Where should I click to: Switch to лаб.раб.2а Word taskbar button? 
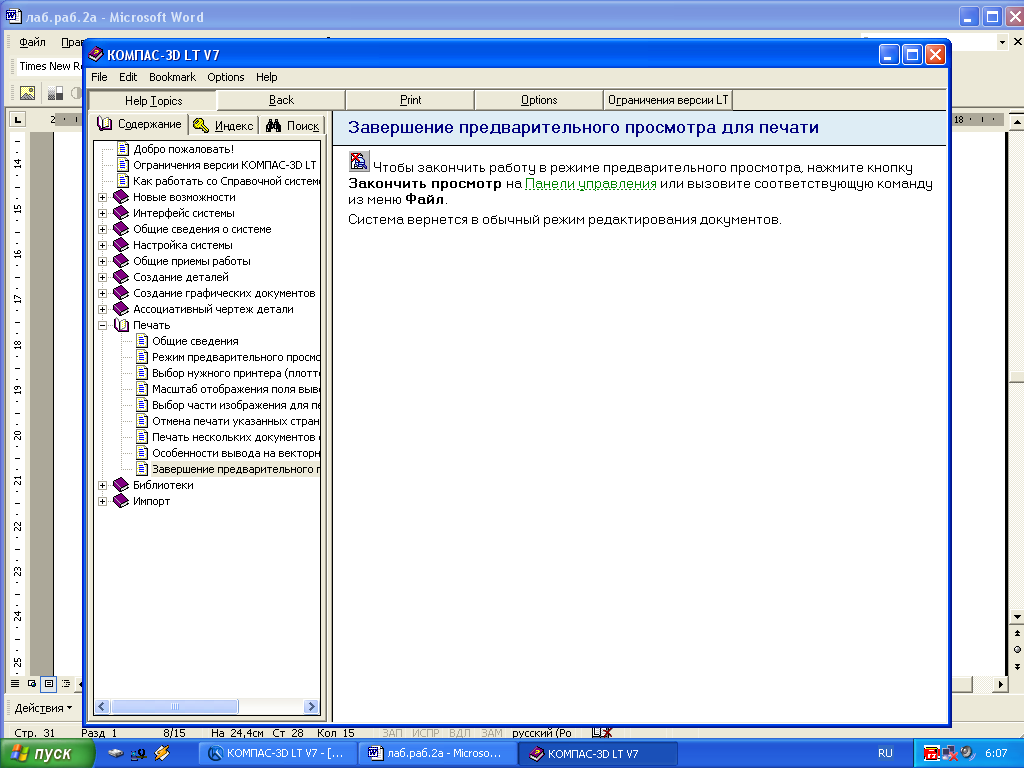click(438, 754)
